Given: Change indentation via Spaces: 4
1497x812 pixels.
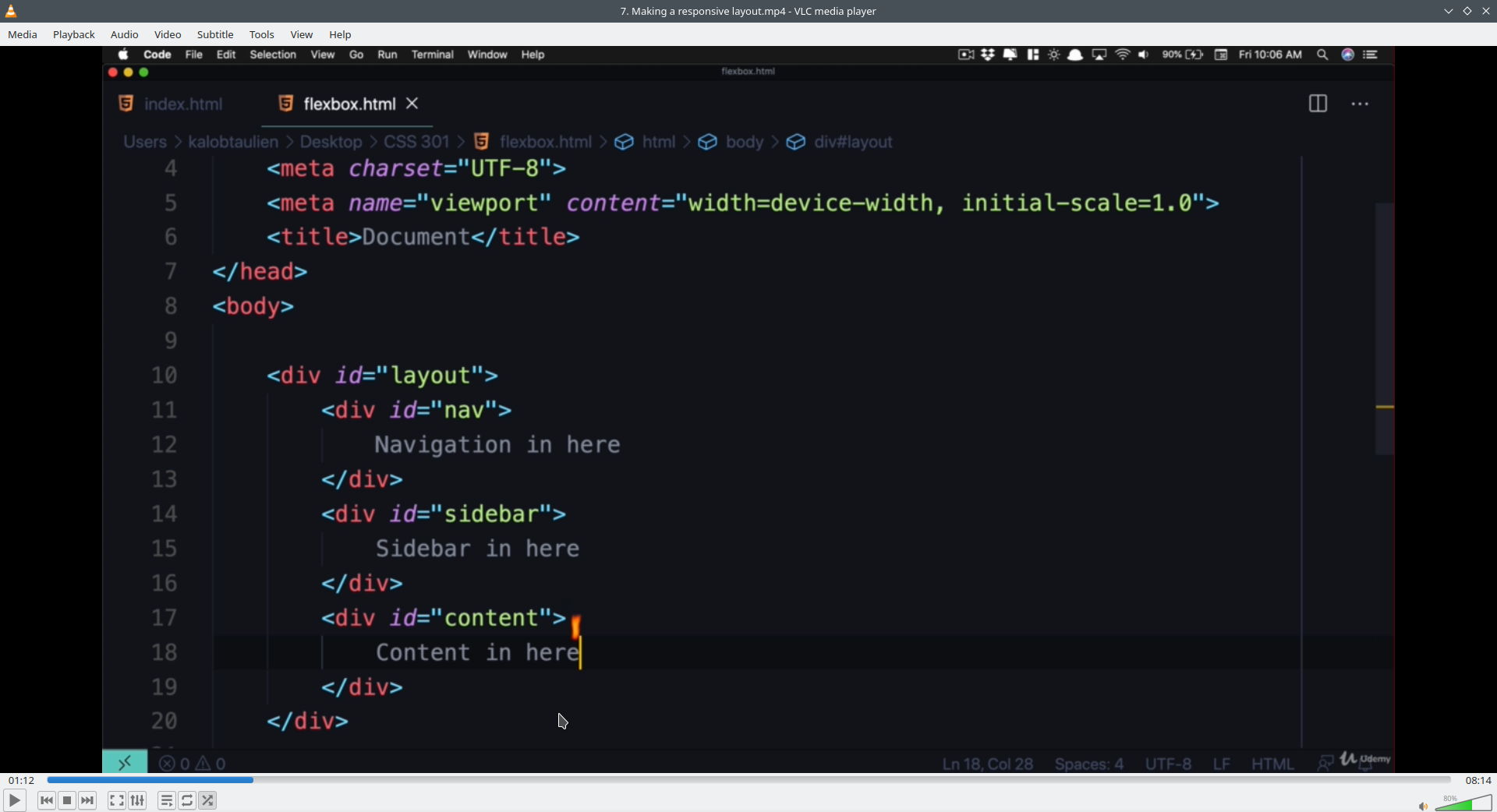Looking at the screenshot, I should (x=1089, y=764).
